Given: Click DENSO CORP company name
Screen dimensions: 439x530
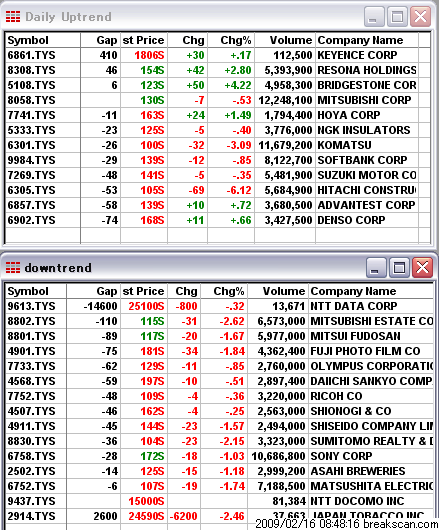Looking at the screenshot, I should click(351, 220).
